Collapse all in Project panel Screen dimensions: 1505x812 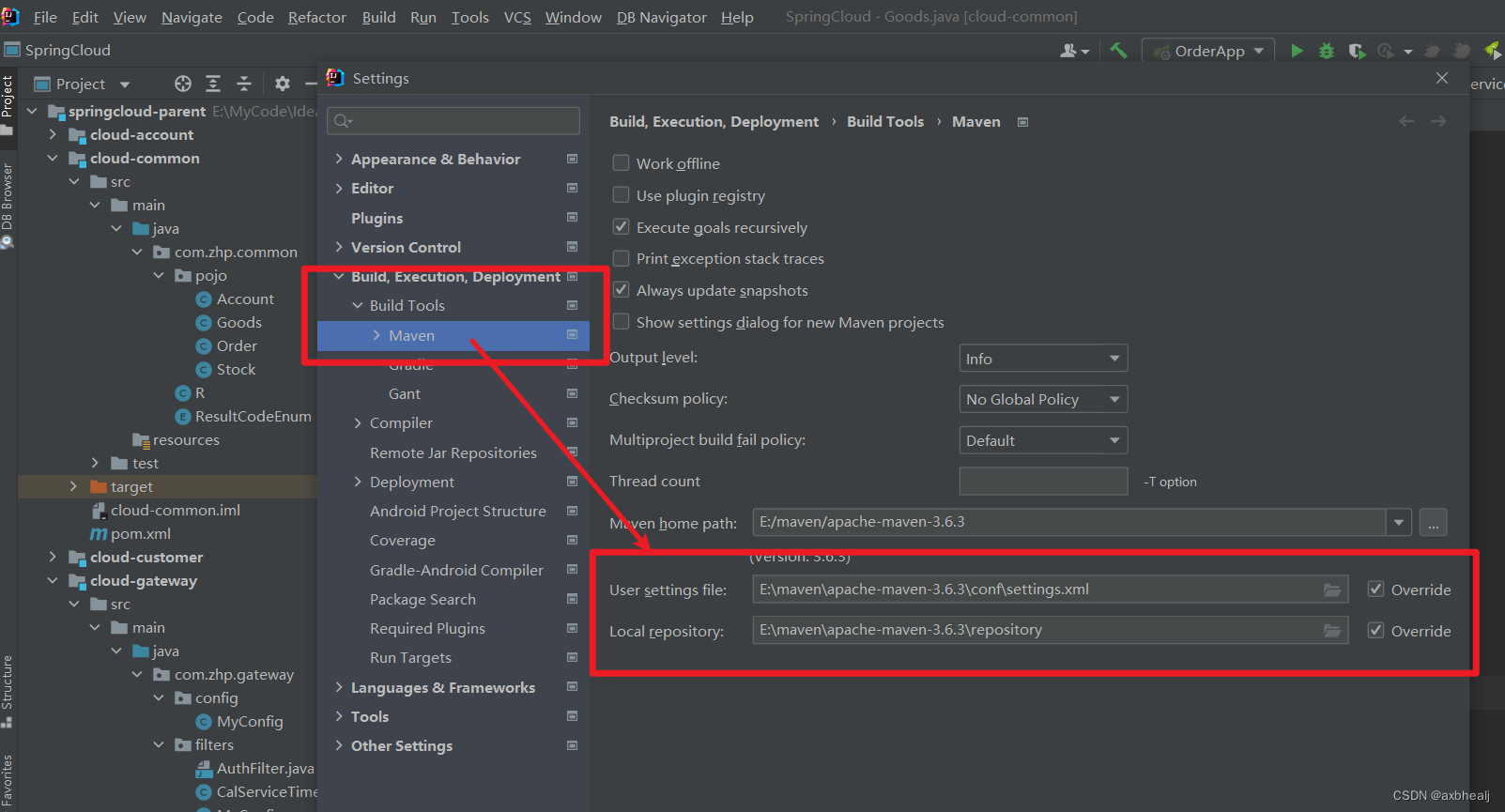[x=244, y=84]
